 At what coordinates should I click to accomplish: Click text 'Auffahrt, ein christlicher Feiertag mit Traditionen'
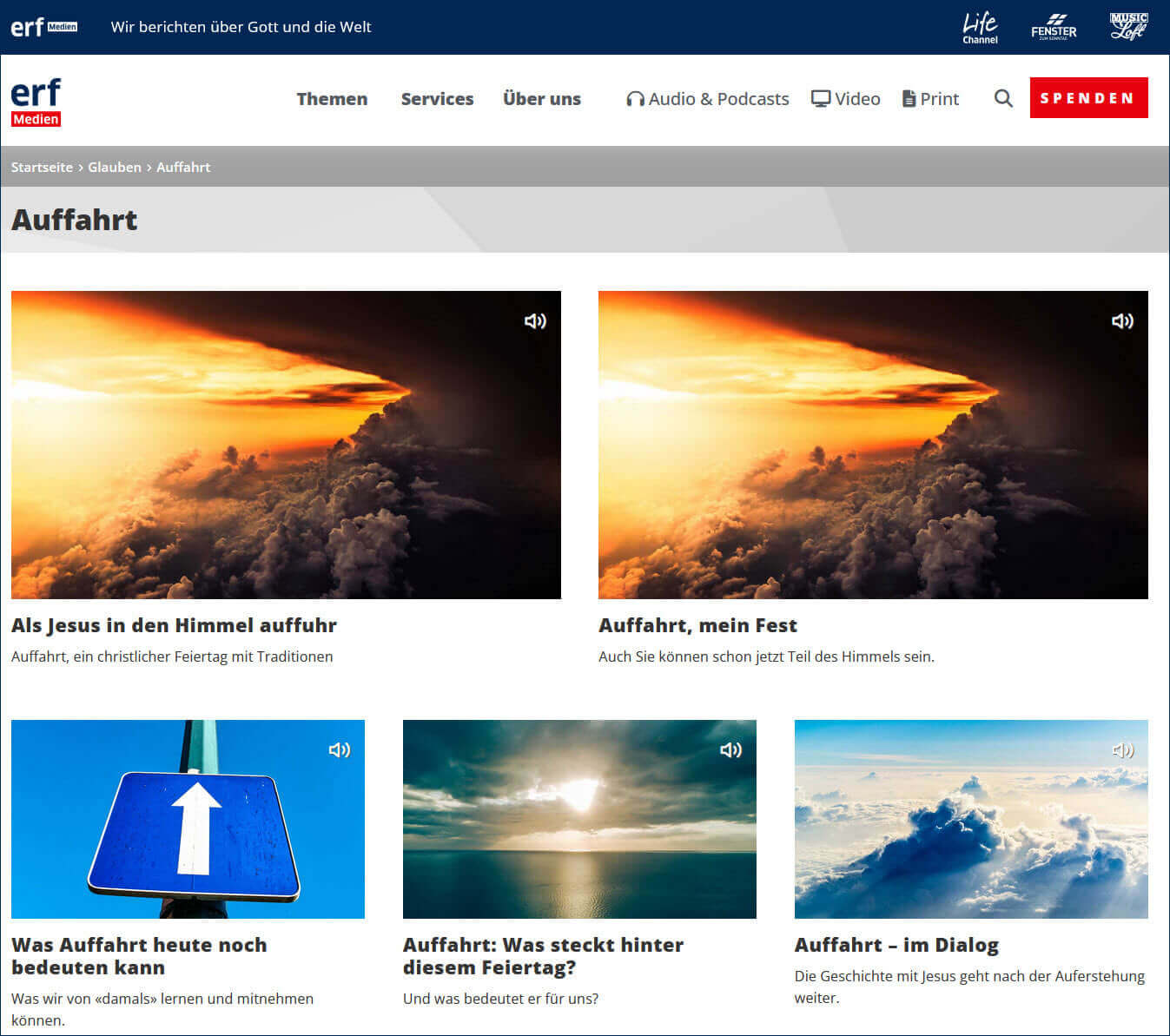click(x=172, y=657)
